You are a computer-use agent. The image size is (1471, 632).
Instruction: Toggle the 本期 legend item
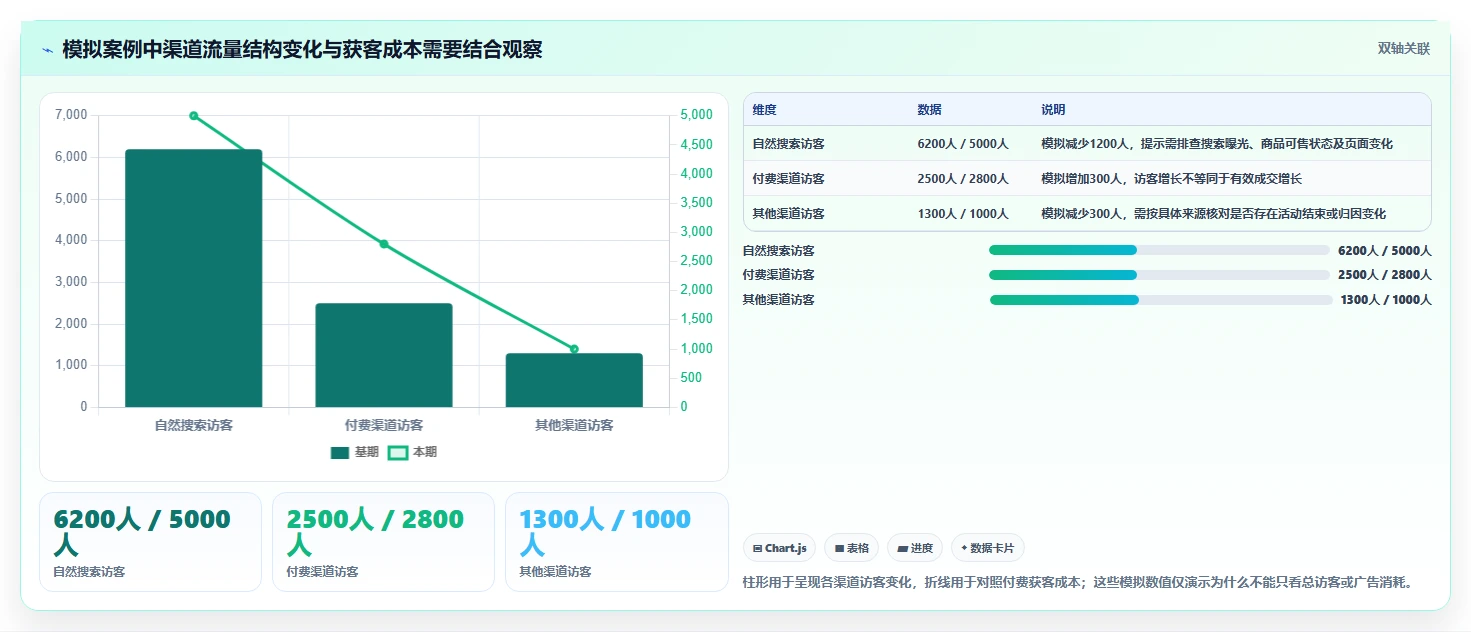(x=412, y=452)
